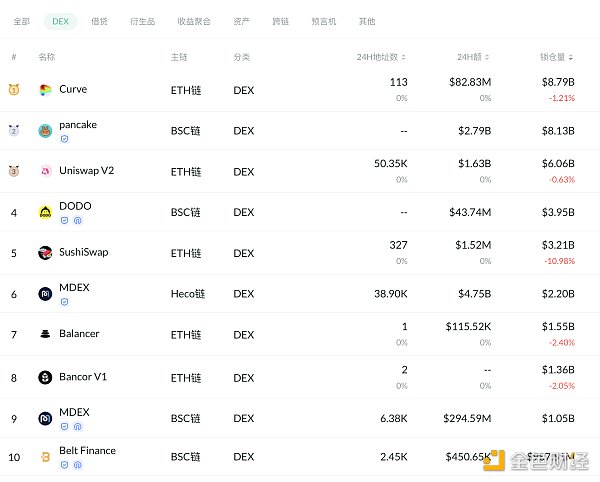
Task: Click the 预言机 tab
Action: 324,21
